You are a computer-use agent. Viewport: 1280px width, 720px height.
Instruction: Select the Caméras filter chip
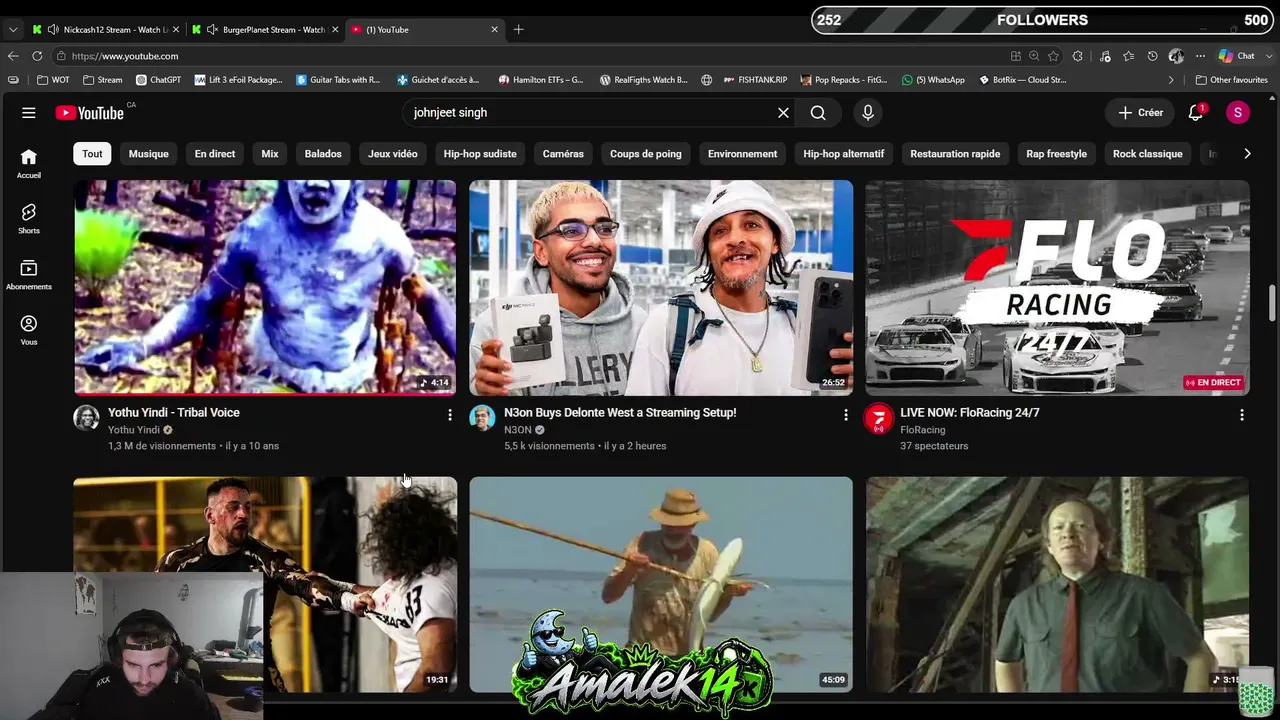click(x=563, y=154)
